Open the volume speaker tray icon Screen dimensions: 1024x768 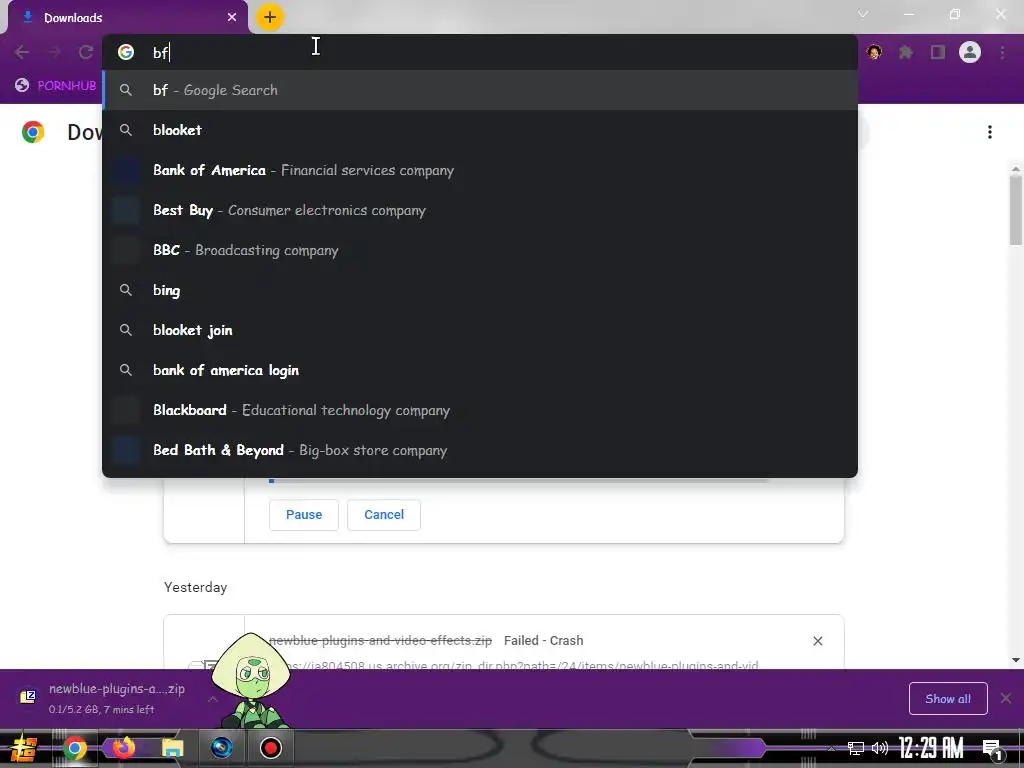(x=880, y=748)
